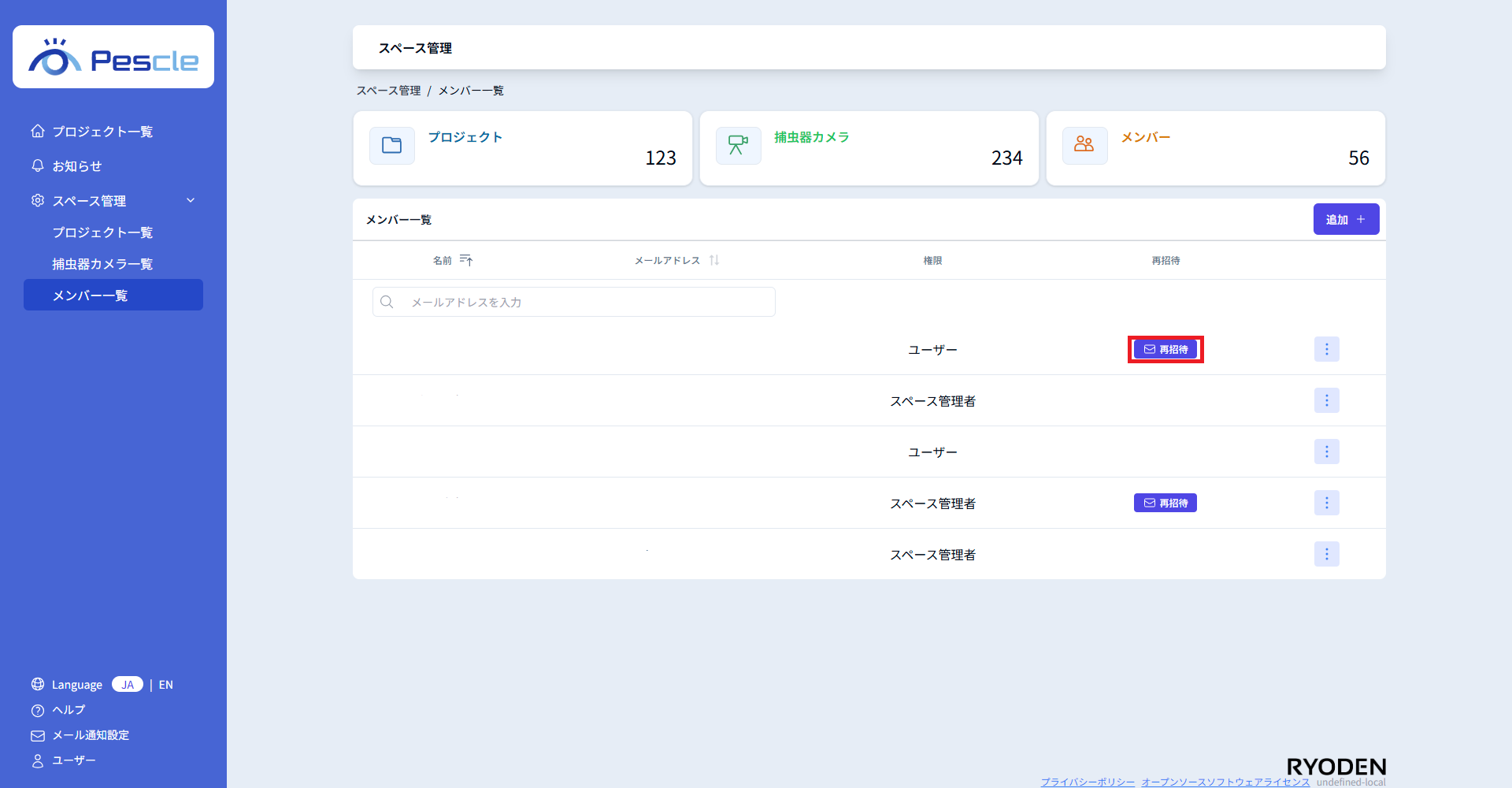Collapse the スペース管理 sidebar chevron
Screen dimensions: 1512x788
tap(191, 200)
